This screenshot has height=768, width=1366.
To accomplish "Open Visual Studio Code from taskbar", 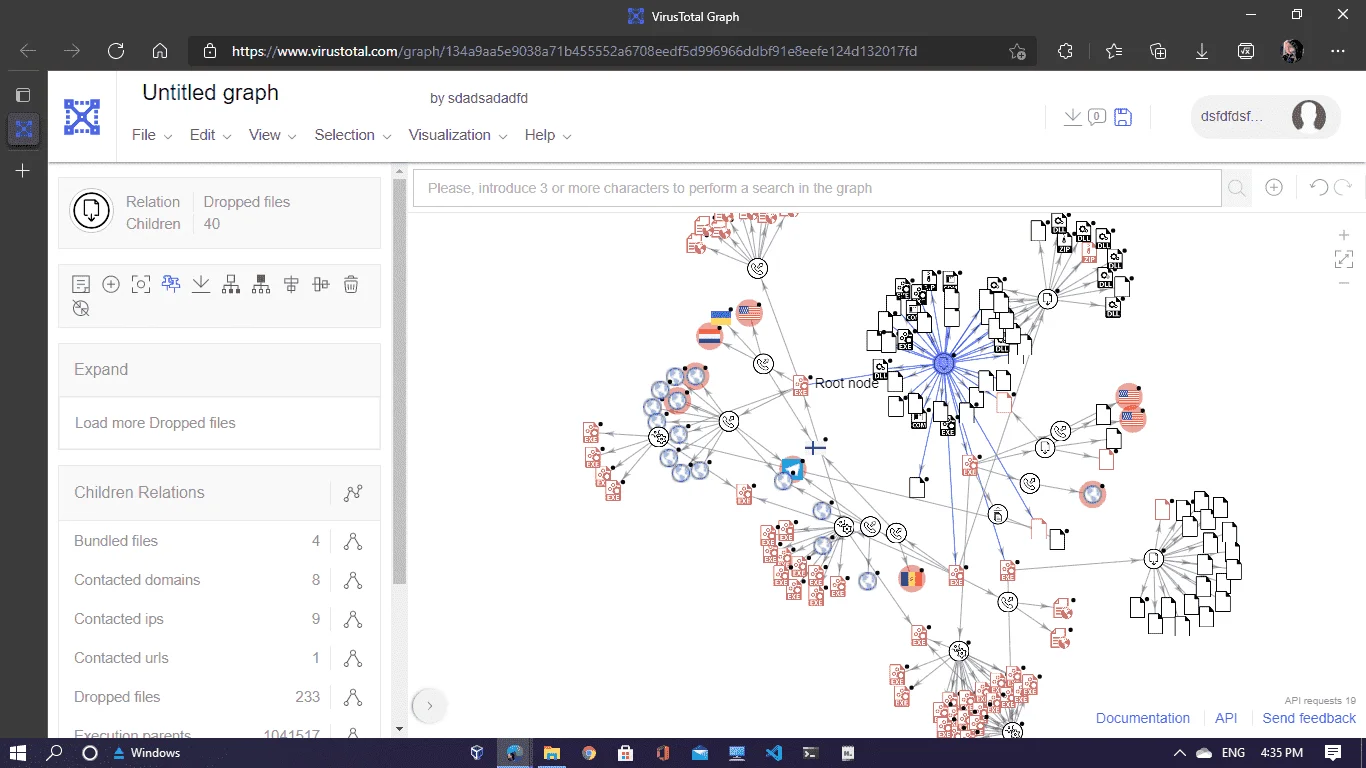I will click(774, 752).
